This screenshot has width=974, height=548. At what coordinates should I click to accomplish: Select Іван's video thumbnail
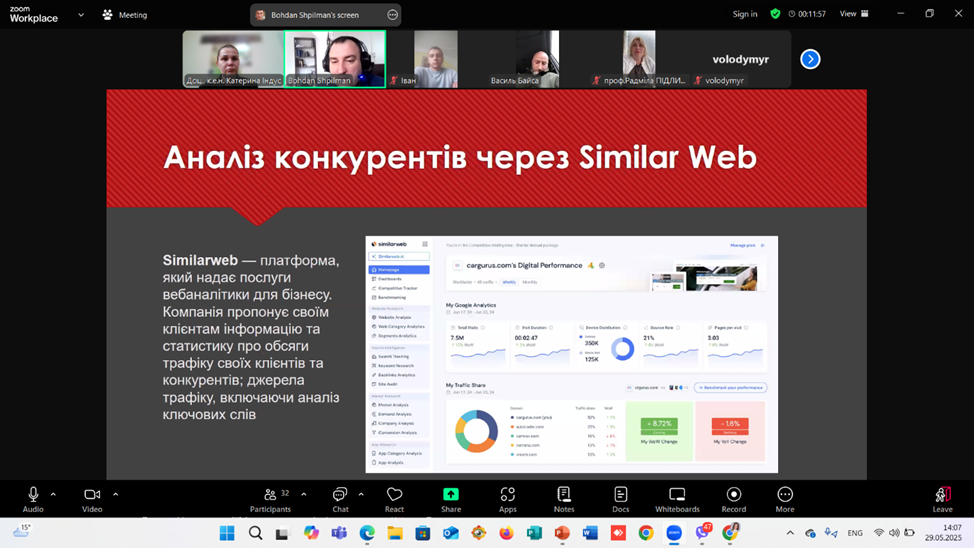436,59
